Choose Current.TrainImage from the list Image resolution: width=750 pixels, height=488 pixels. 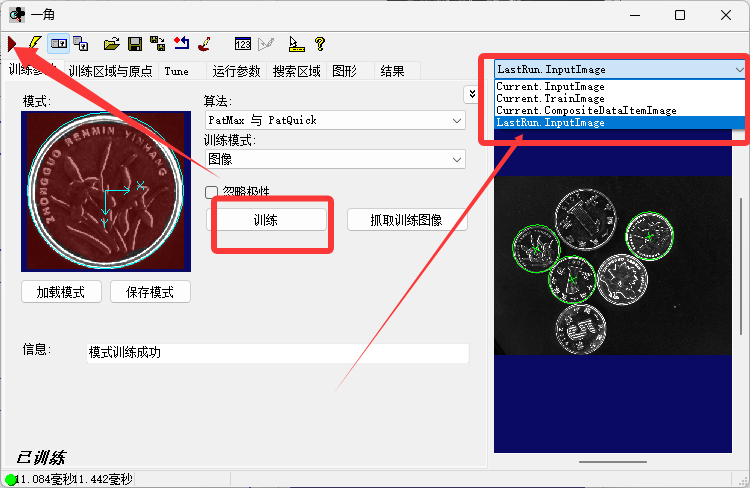620,99
